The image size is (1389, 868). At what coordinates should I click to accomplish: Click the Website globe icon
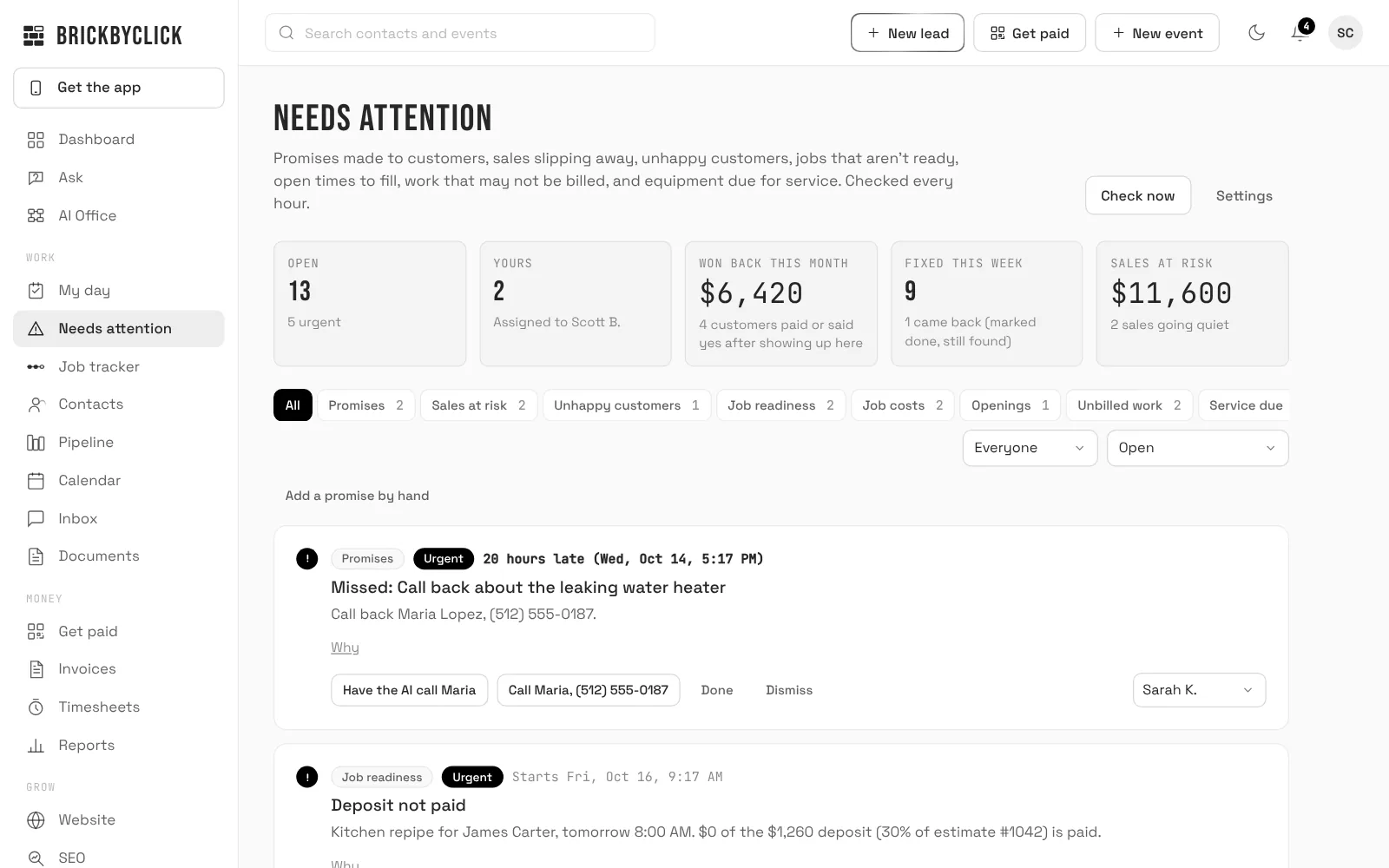[x=36, y=820]
